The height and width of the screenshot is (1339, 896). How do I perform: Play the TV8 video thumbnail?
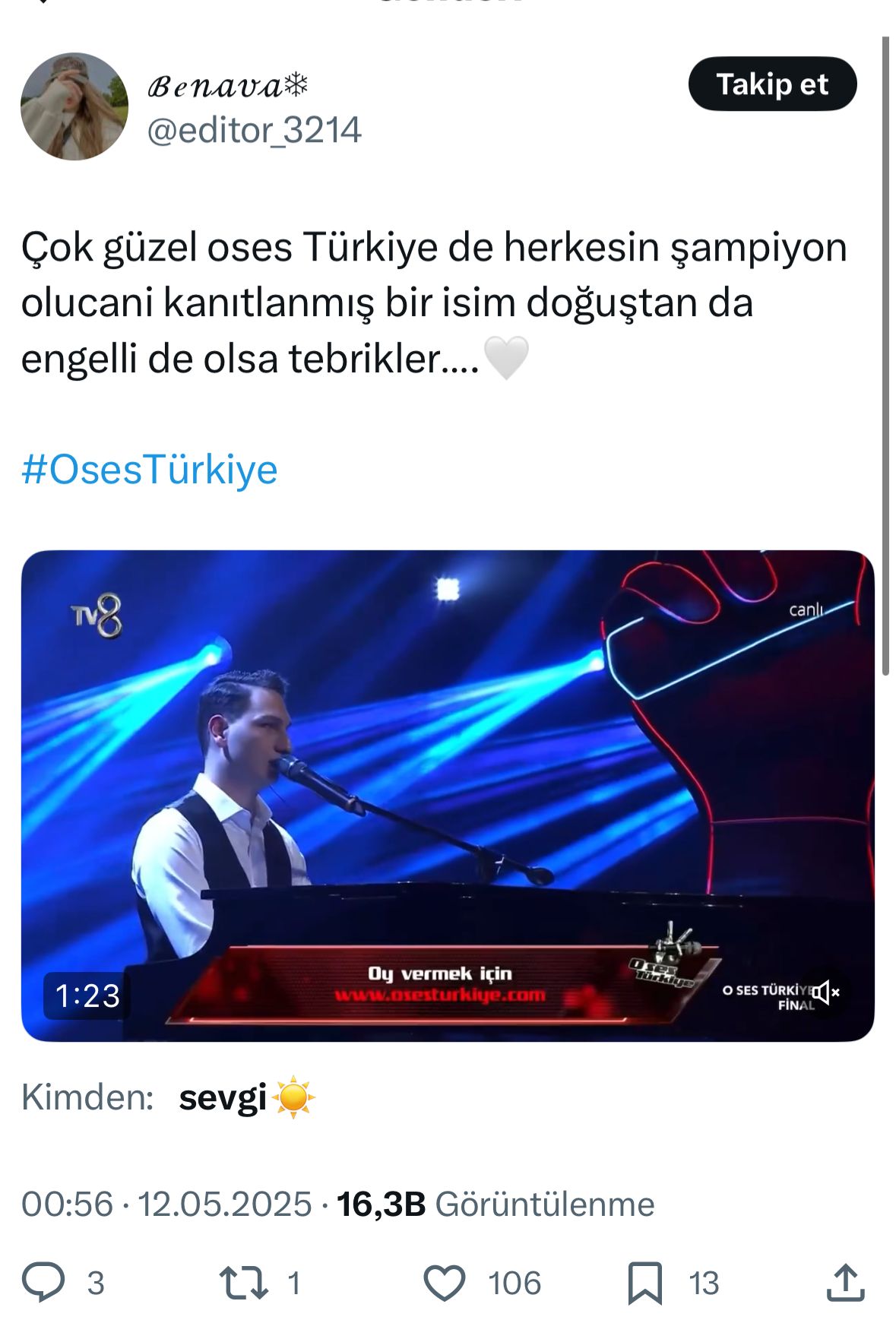tap(448, 796)
